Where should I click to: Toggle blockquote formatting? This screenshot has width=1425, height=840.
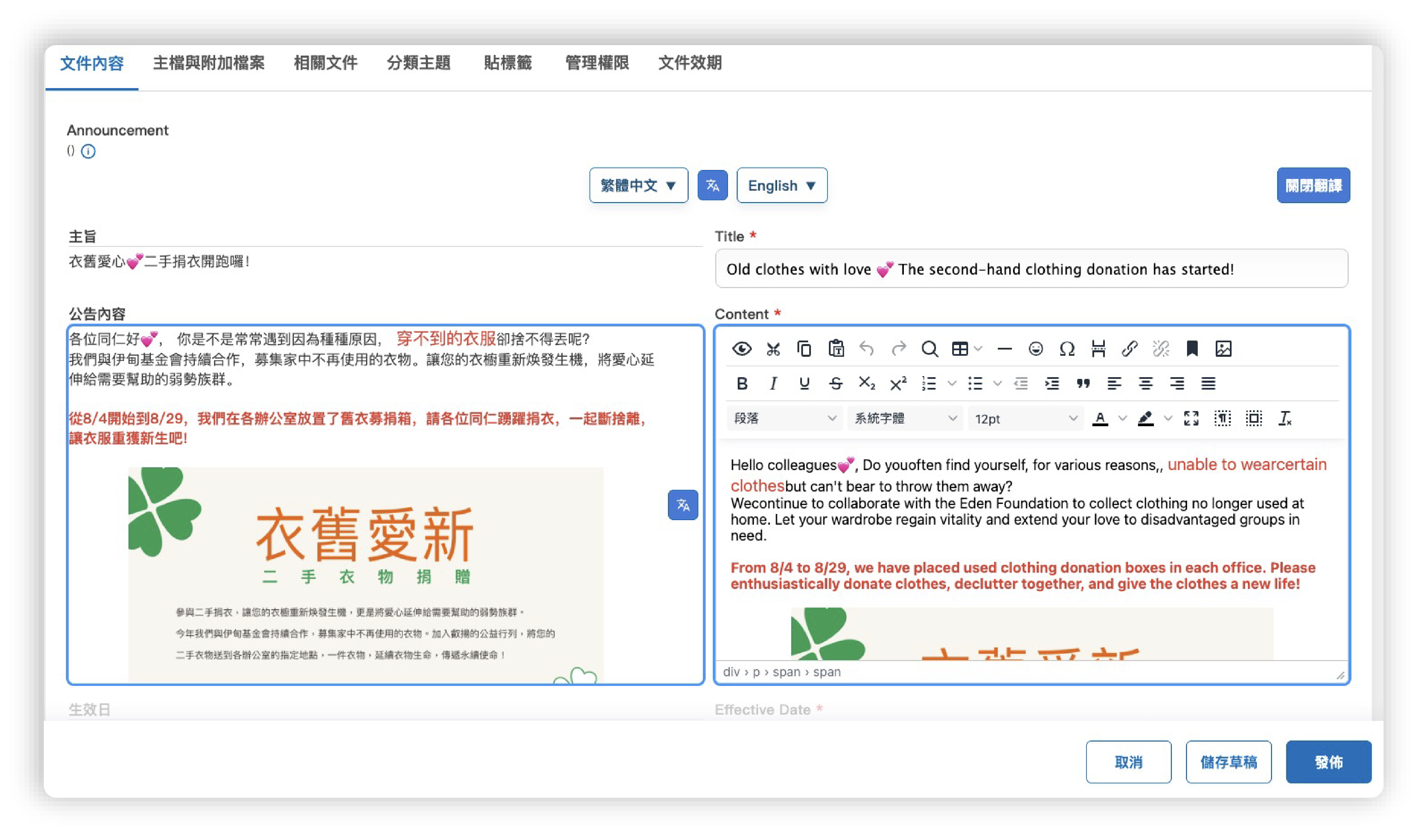[1083, 384]
